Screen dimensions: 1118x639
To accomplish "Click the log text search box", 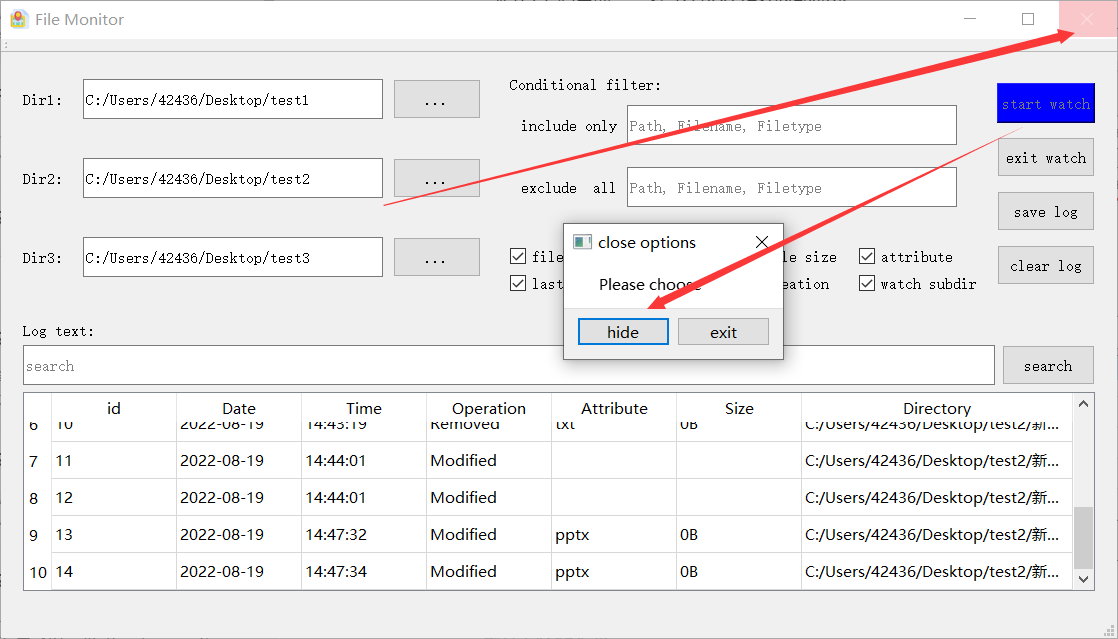I will tap(508, 365).
